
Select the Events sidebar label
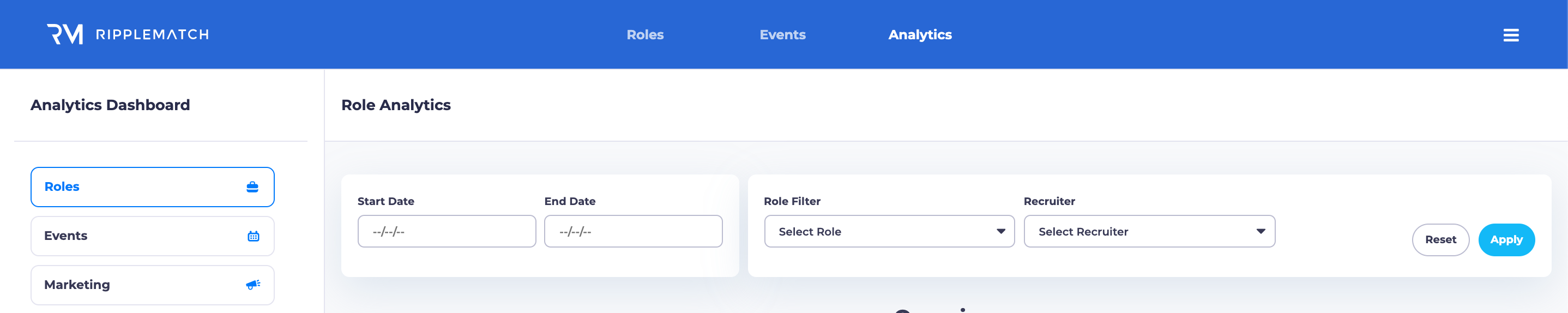[x=66, y=236]
